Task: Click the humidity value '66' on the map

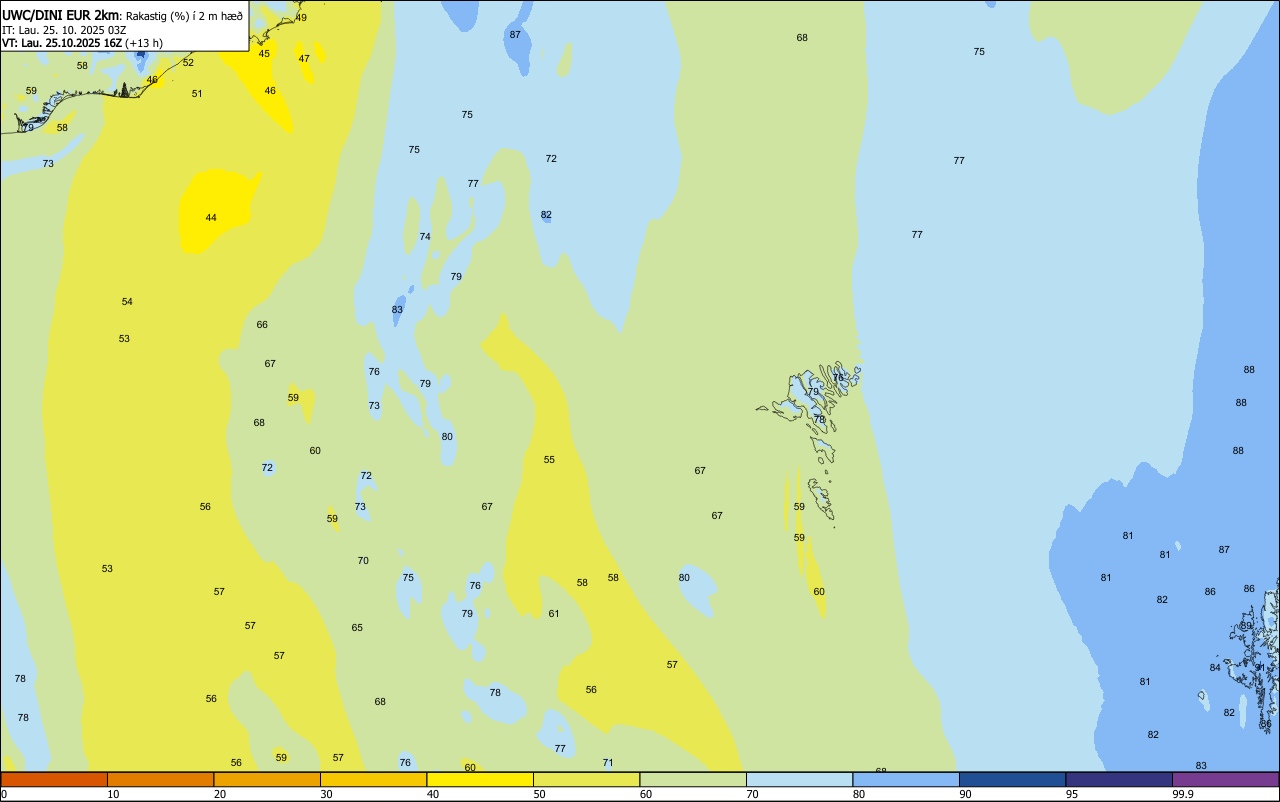Action: (262, 324)
